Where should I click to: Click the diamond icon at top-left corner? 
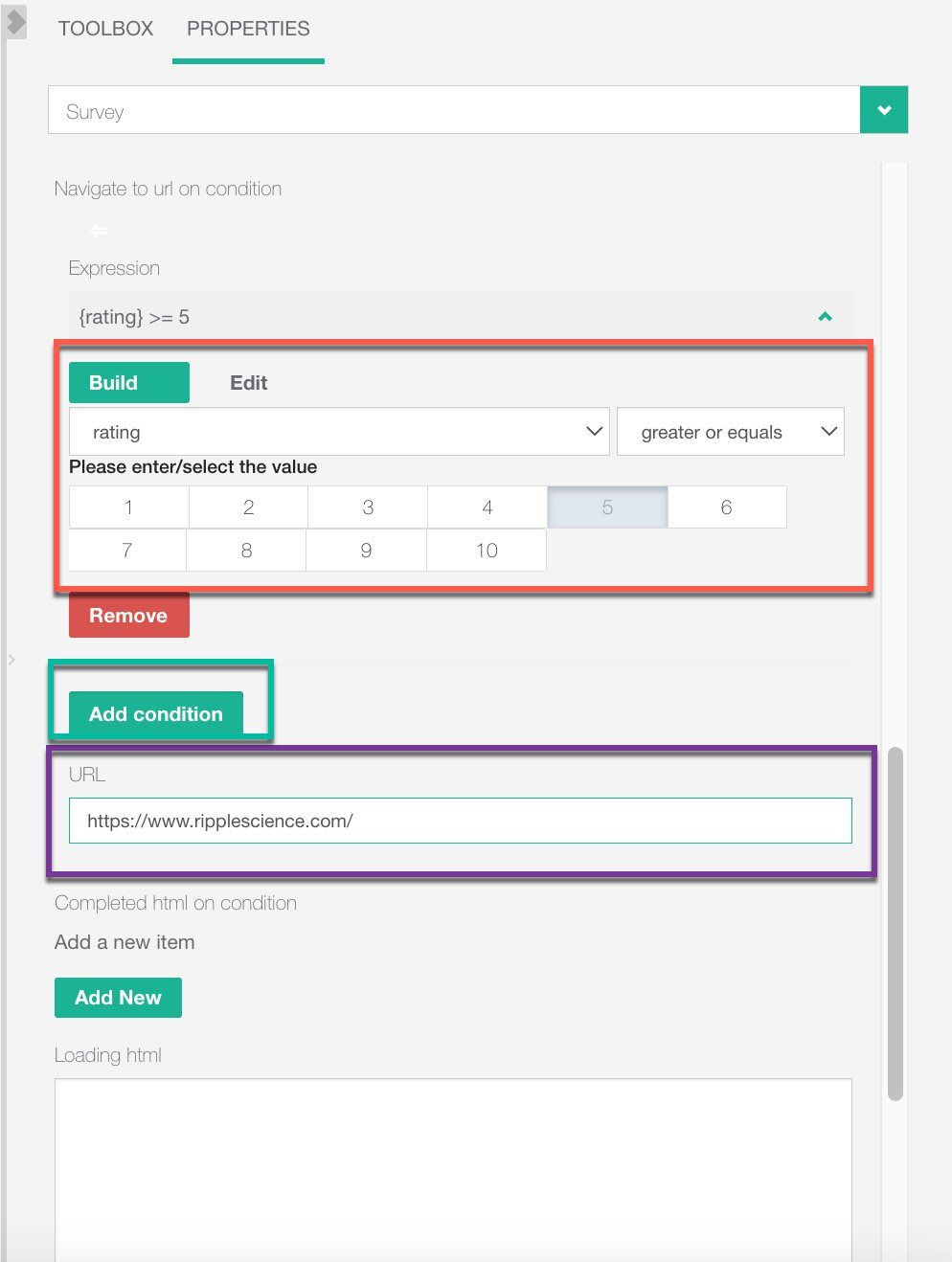click(x=15, y=23)
